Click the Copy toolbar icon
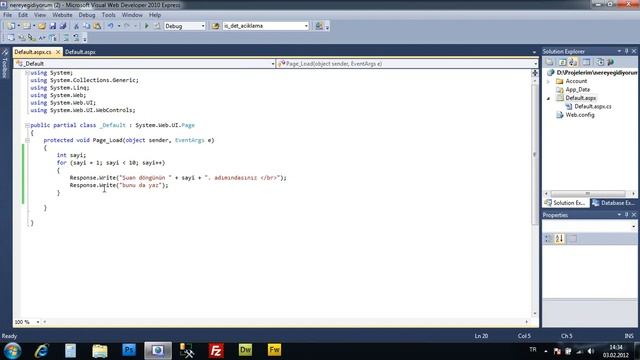 point(87,26)
